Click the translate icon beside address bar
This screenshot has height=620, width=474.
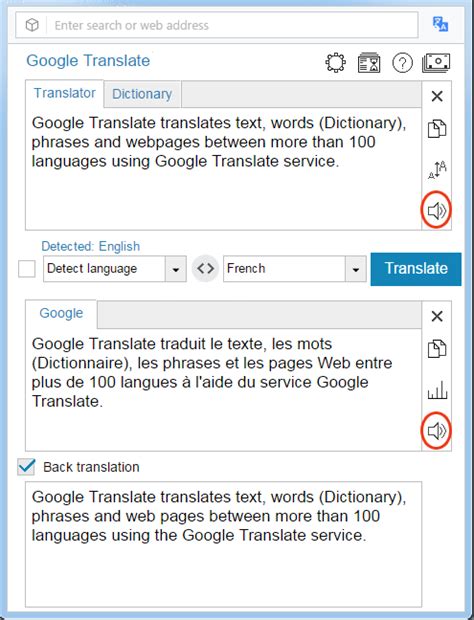coord(440,24)
